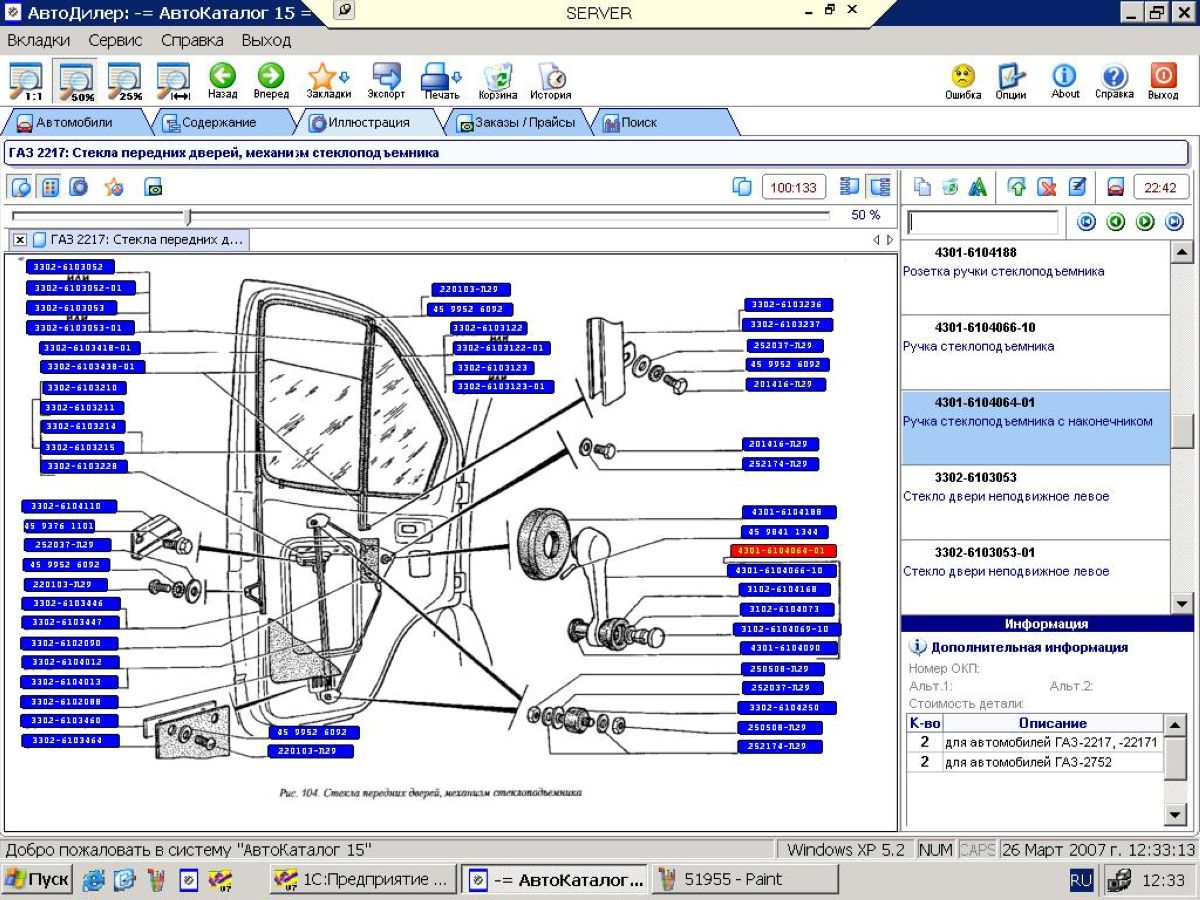Toggle the first illustration view mode icon

pos(21,187)
